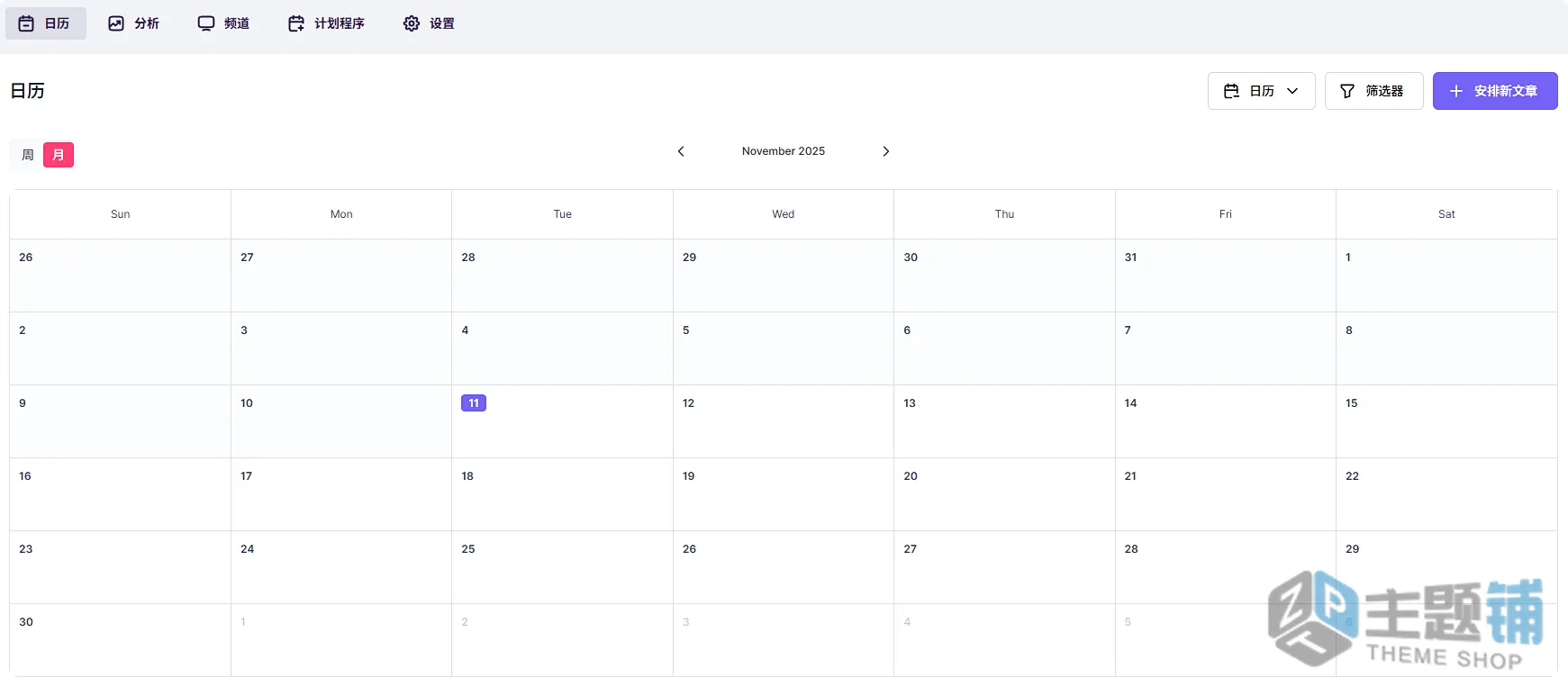Open the 频道 channels tab
Screen dimensions: 1568x696
coord(224,23)
